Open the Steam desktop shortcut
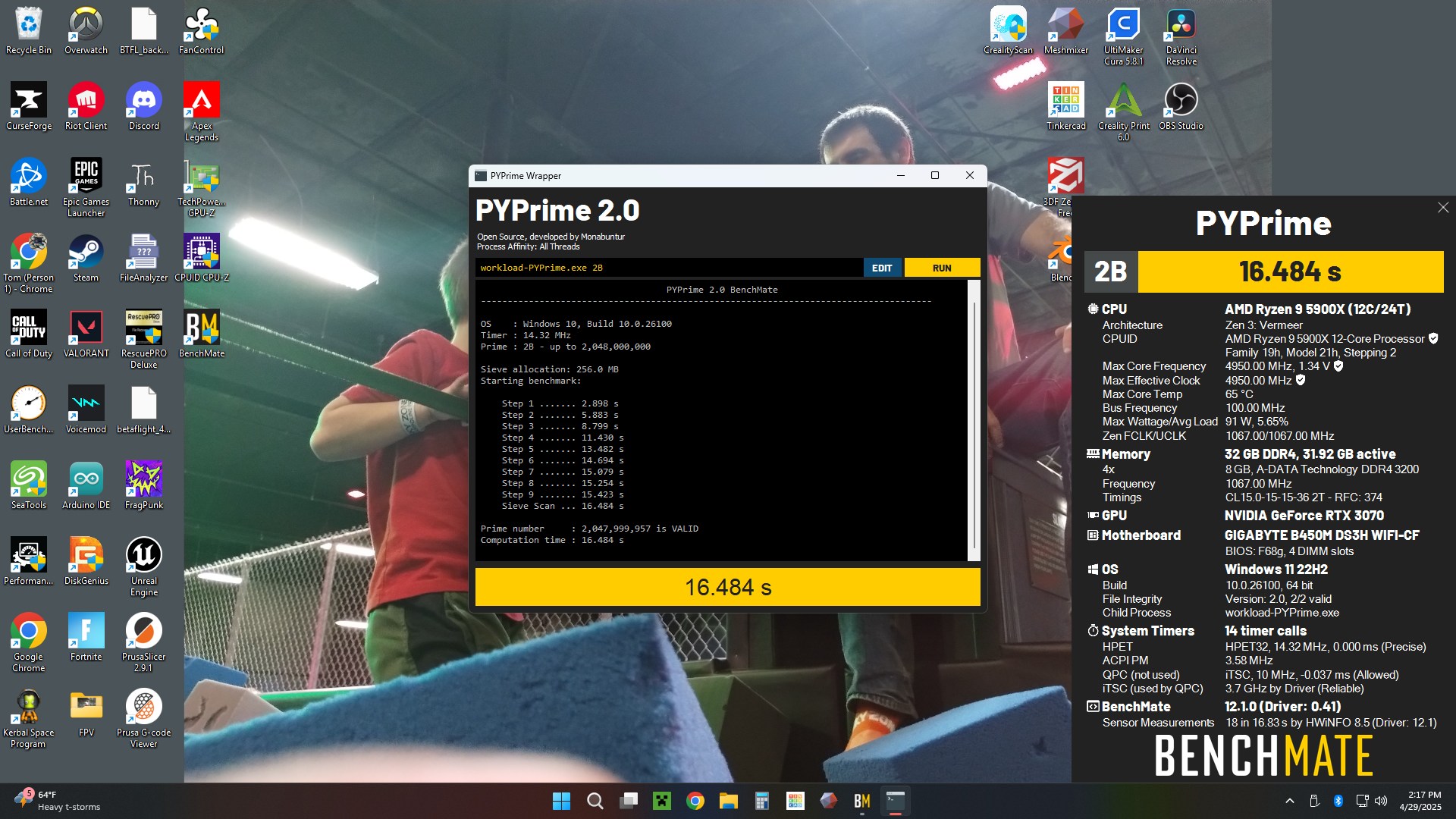The width and height of the screenshot is (1456, 819). tap(86, 259)
